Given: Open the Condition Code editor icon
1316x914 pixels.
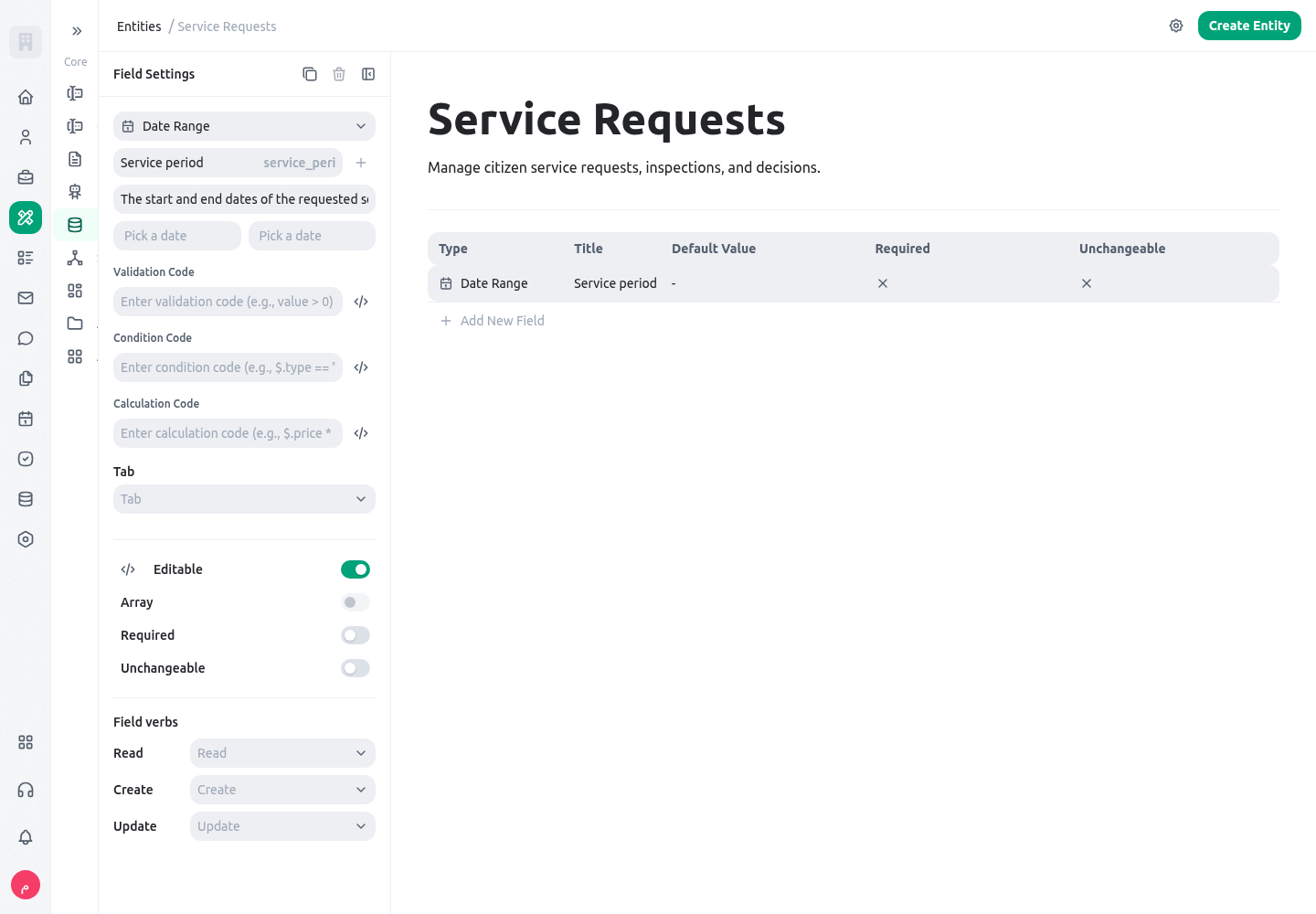Looking at the screenshot, I should tap(361, 367).
